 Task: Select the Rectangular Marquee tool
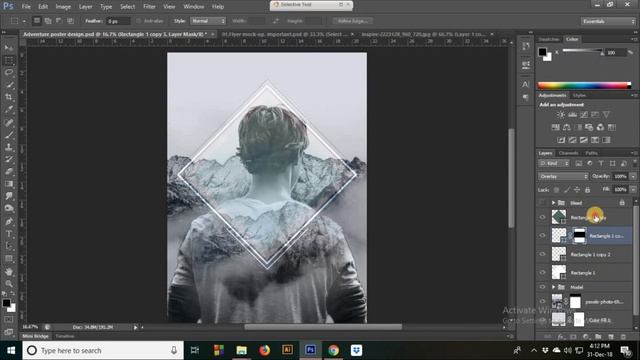pos(9,60)
